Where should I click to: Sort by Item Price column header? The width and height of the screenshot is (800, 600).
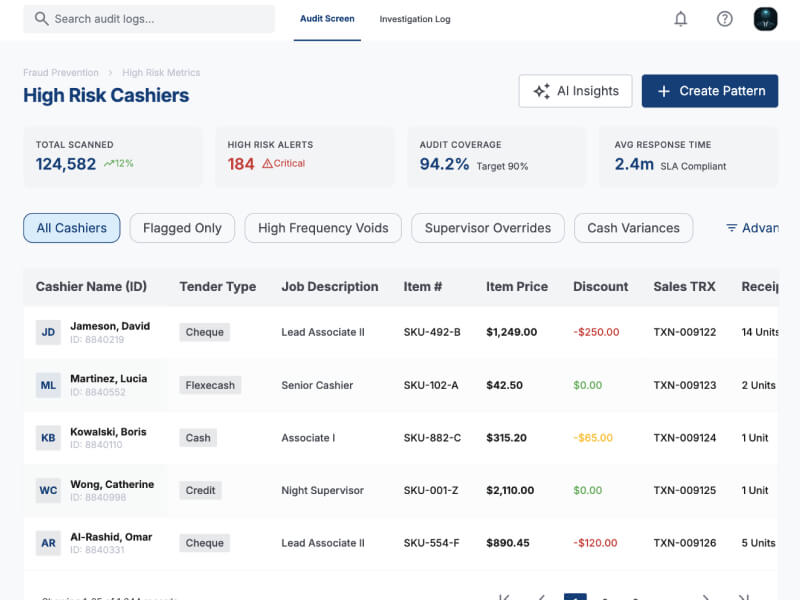pyautogui.click(x=517, y=287)
